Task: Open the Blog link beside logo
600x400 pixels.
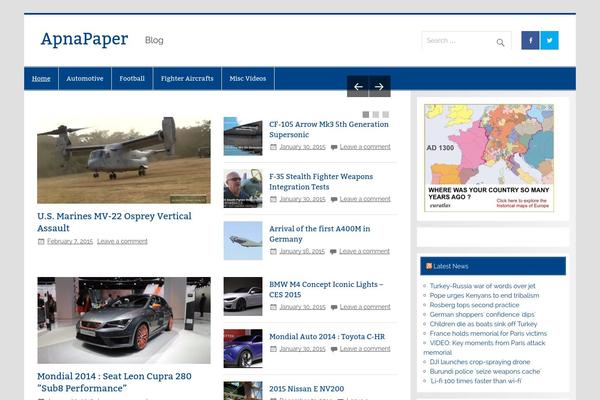Action: (x=154, y=41)
